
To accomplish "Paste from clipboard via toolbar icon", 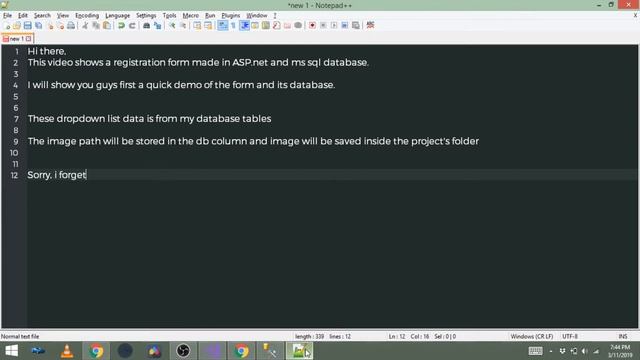I will pos(107,25).
